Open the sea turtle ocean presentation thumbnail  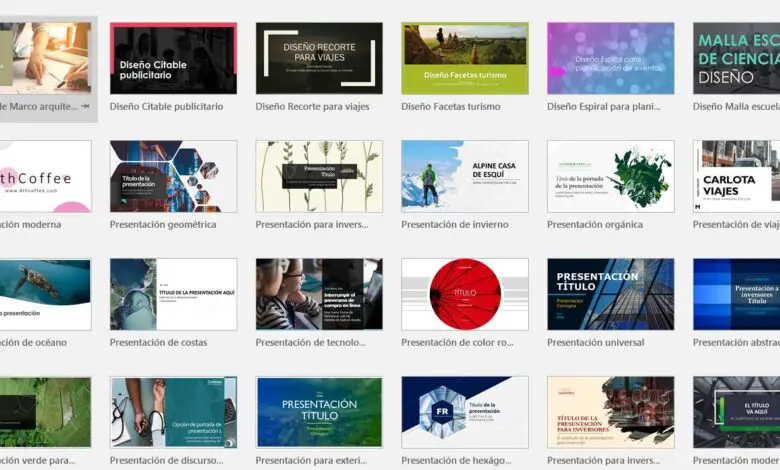[x=45, y=294]
